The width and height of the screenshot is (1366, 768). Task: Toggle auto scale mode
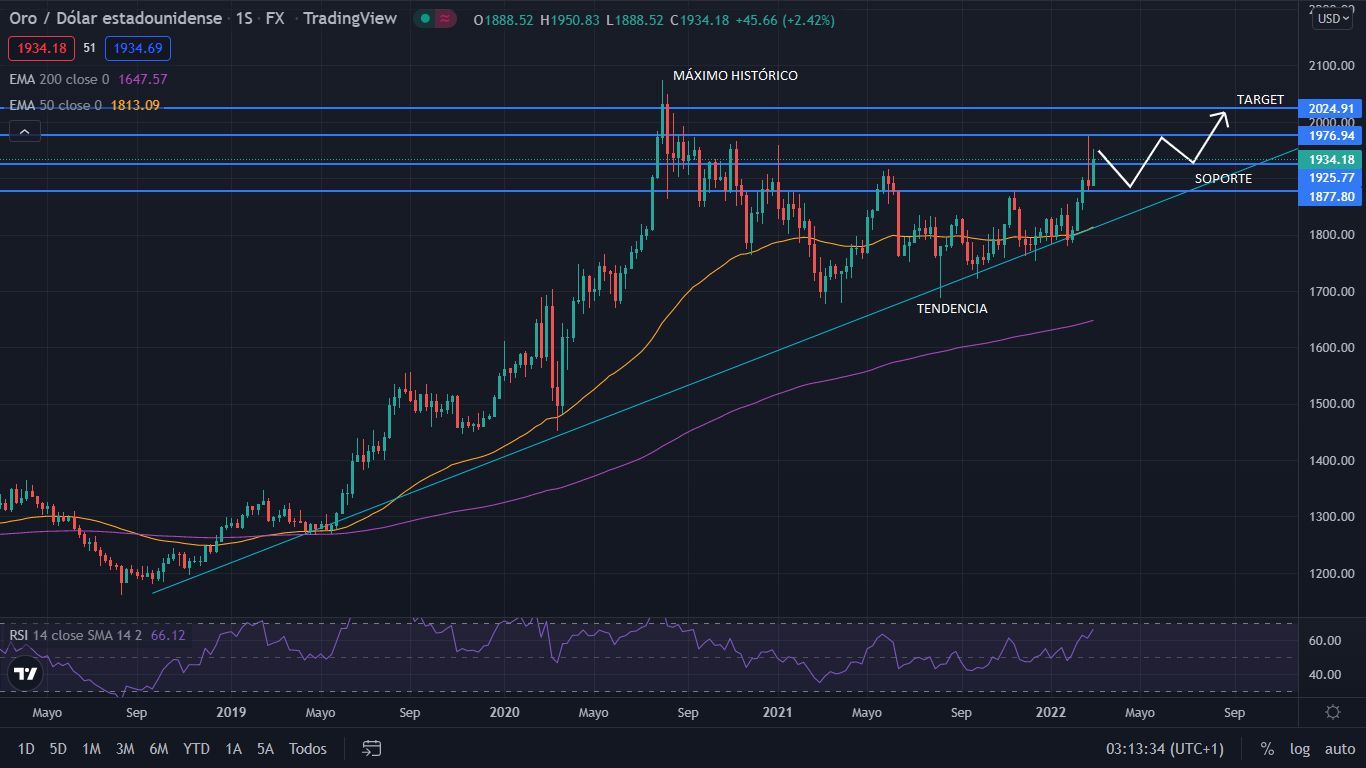coord(1340,748)
